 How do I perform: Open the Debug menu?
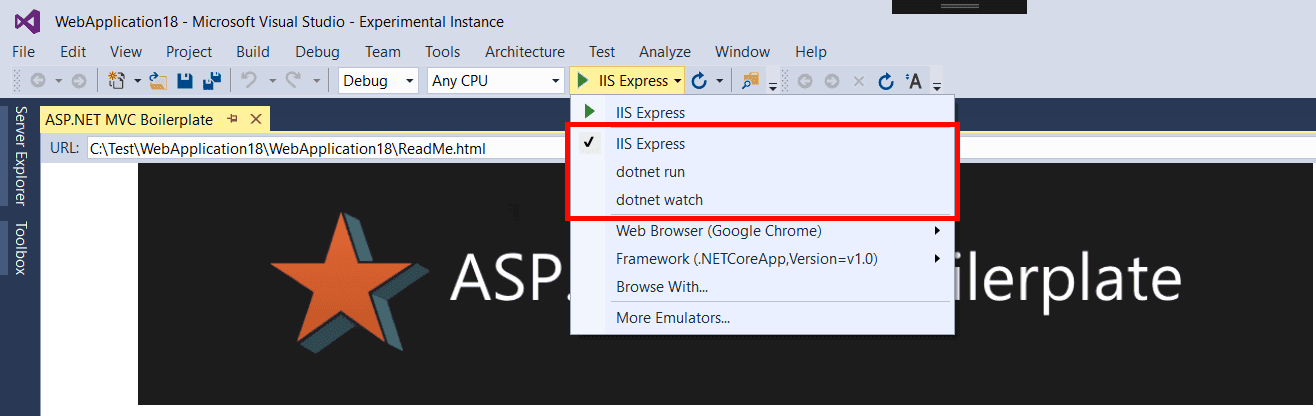click(317, 52)
